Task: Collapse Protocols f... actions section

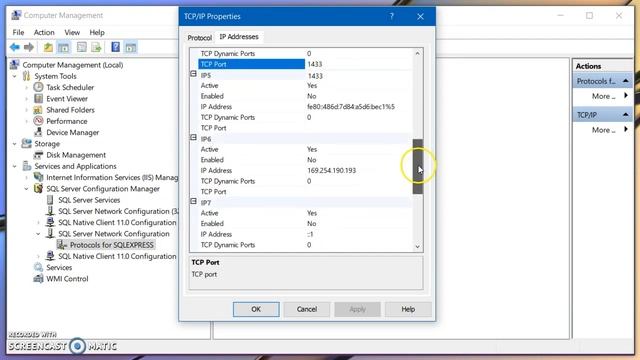Action: [625, 81]
